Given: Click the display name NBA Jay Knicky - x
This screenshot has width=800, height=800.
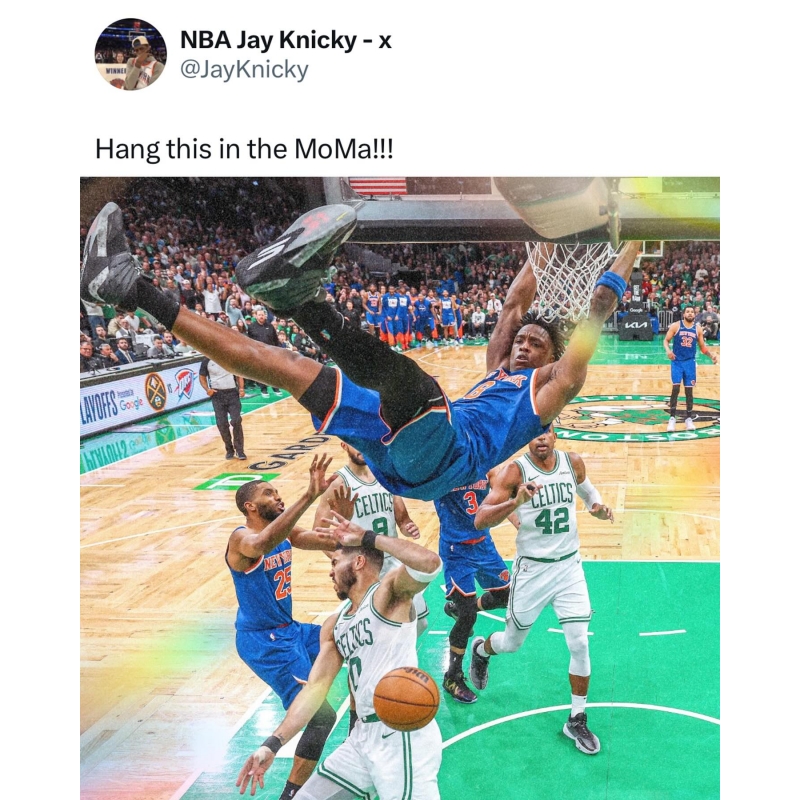Looking at the screenshot, I should [286, 40].
